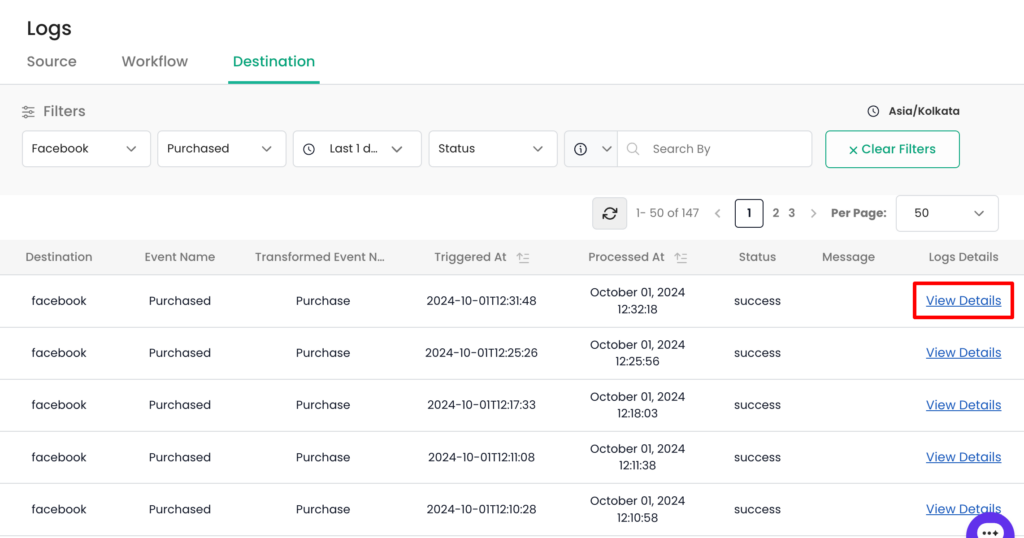Image resolution: width=1024 pixels, height=538 pixels.
Task: Open View Details for 12:25:26 log
Action: tap(963, 353)
